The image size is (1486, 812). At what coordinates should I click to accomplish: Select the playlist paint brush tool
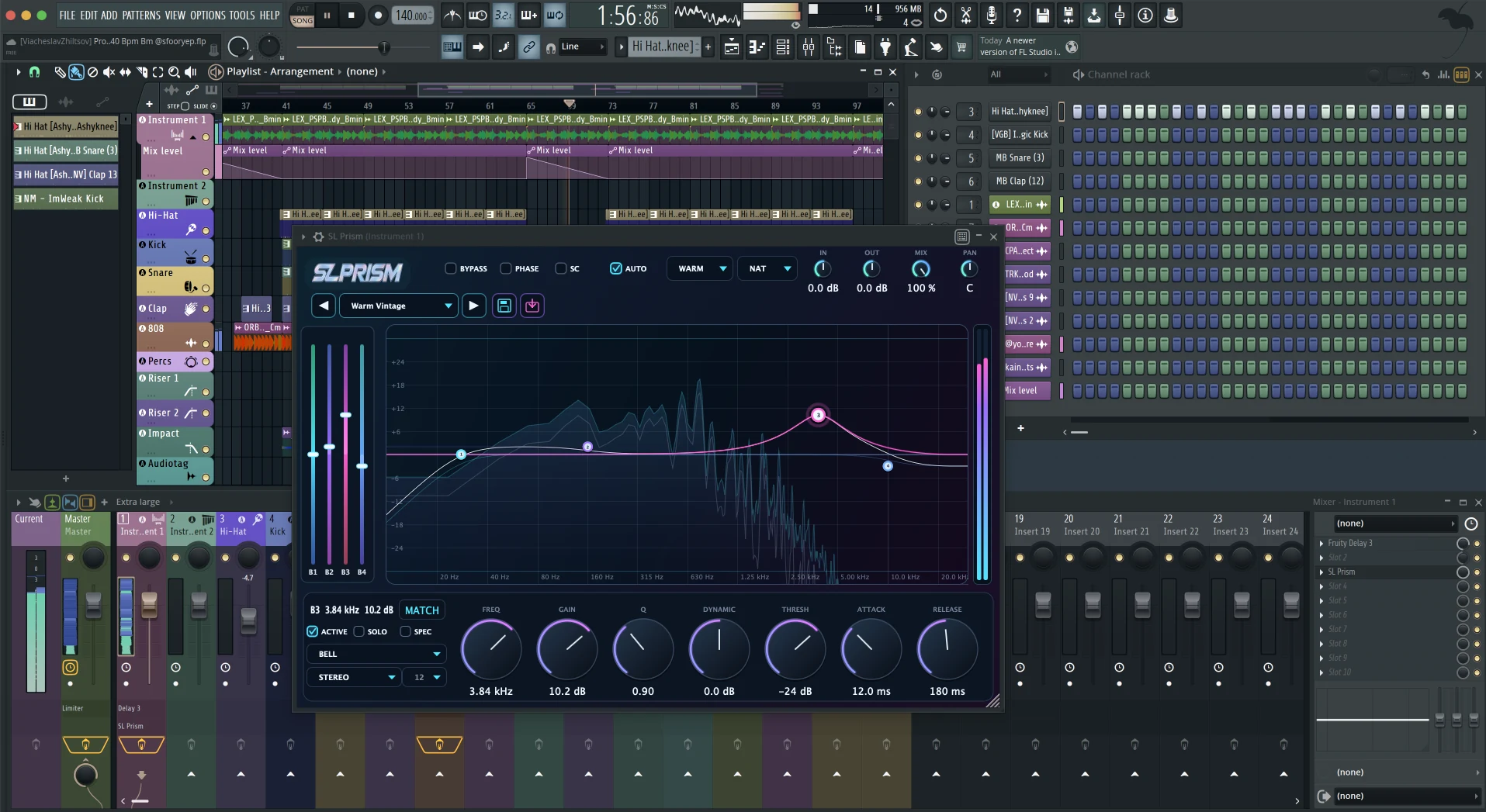tap(76, 71)
